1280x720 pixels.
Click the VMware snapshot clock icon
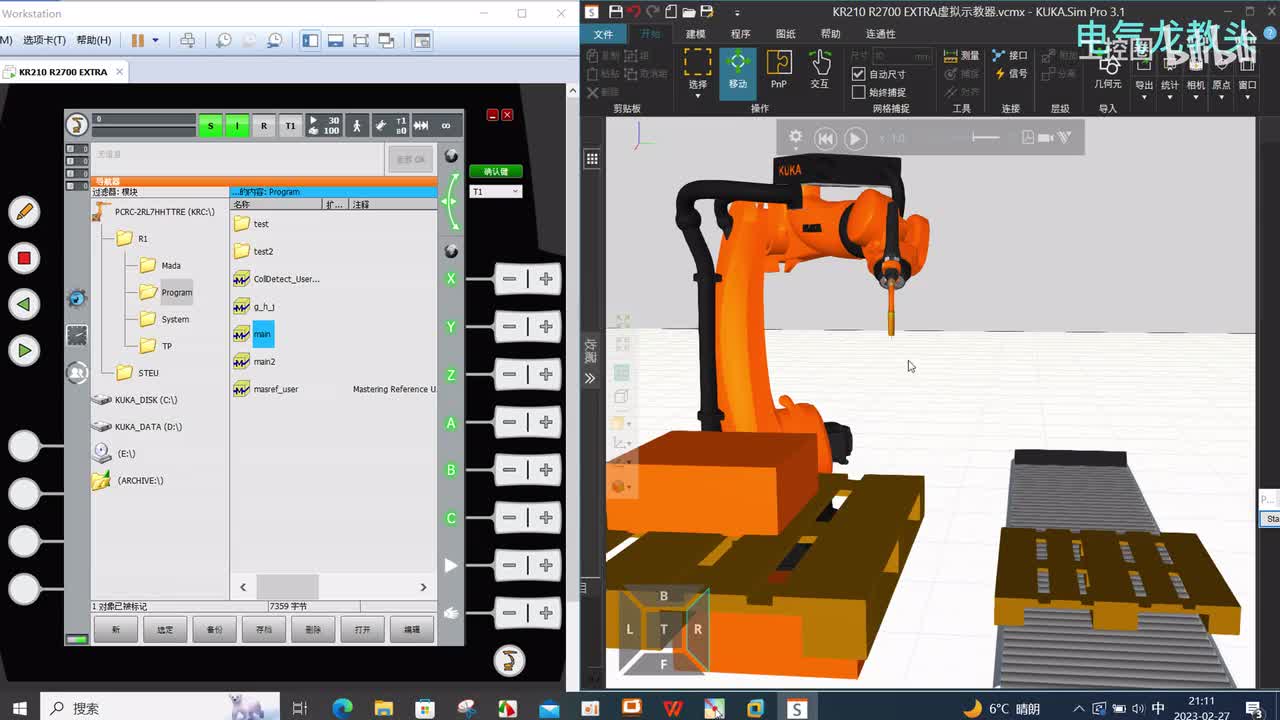click(224, 41)
